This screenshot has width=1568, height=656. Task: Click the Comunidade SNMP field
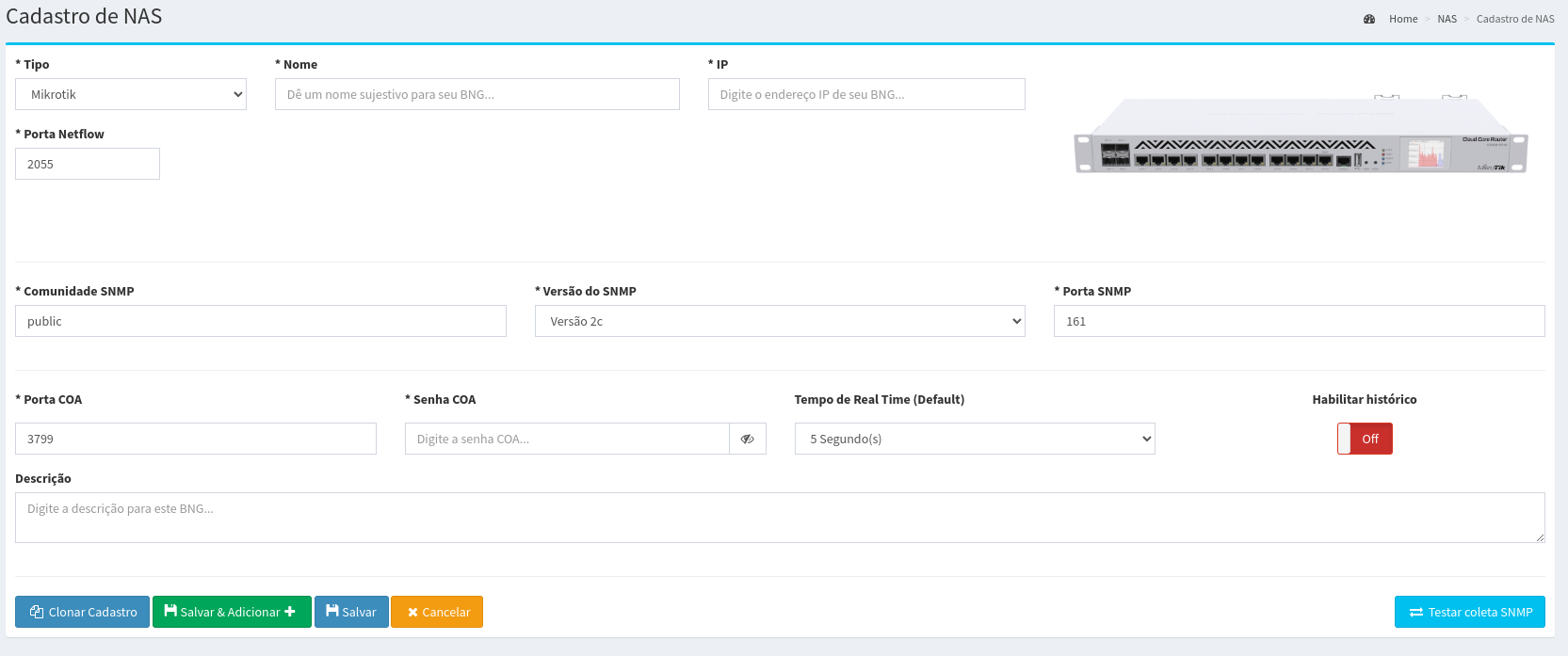click(260, 321)
